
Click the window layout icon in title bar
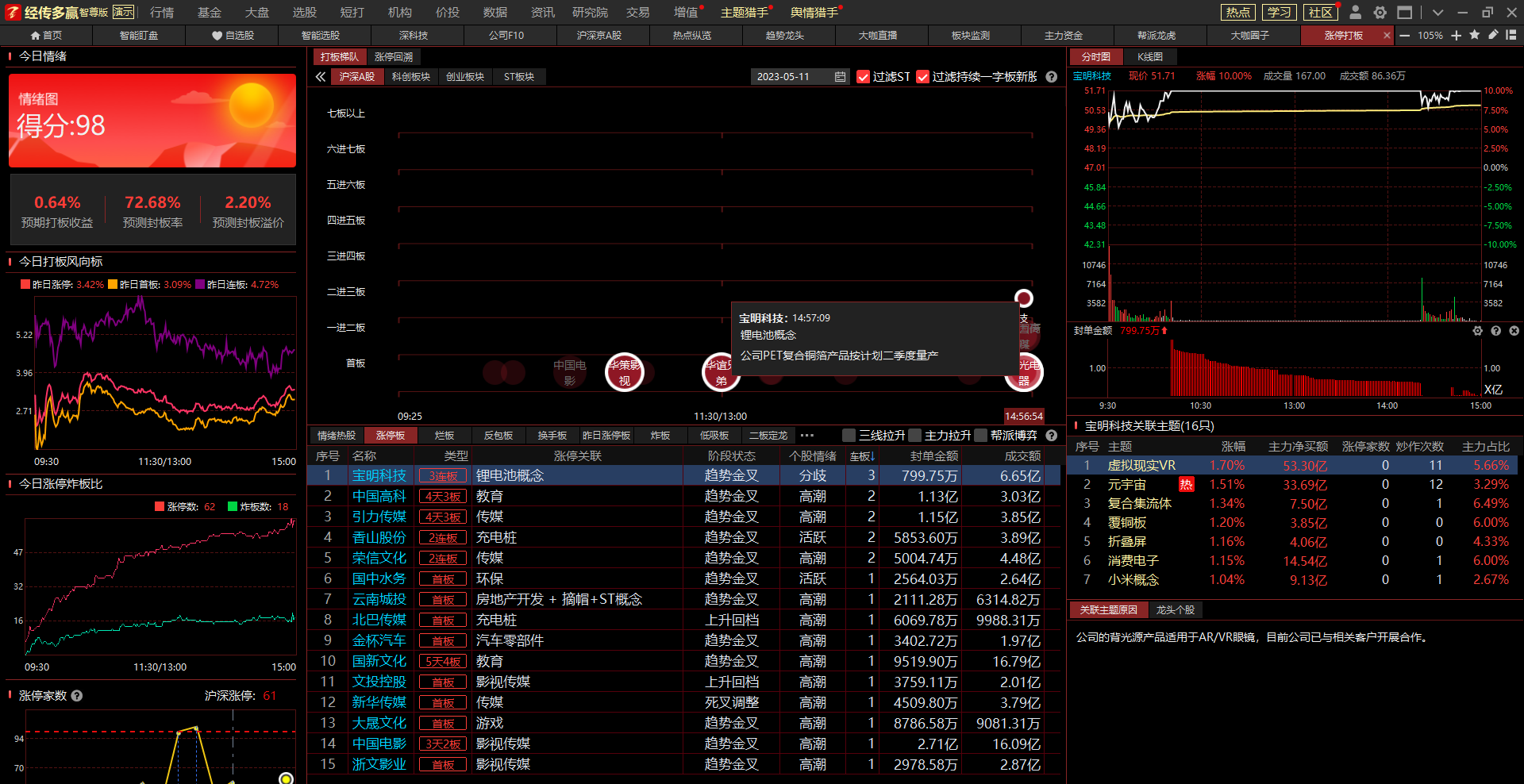point(1405,12)
